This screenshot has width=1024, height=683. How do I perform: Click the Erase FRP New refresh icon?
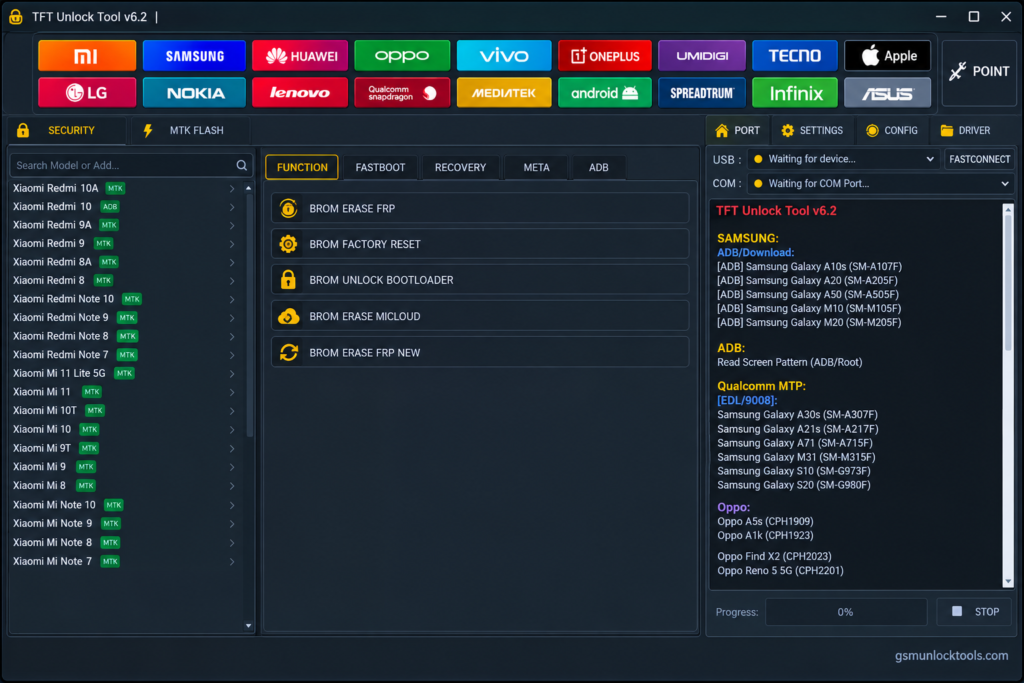(288, 353)
